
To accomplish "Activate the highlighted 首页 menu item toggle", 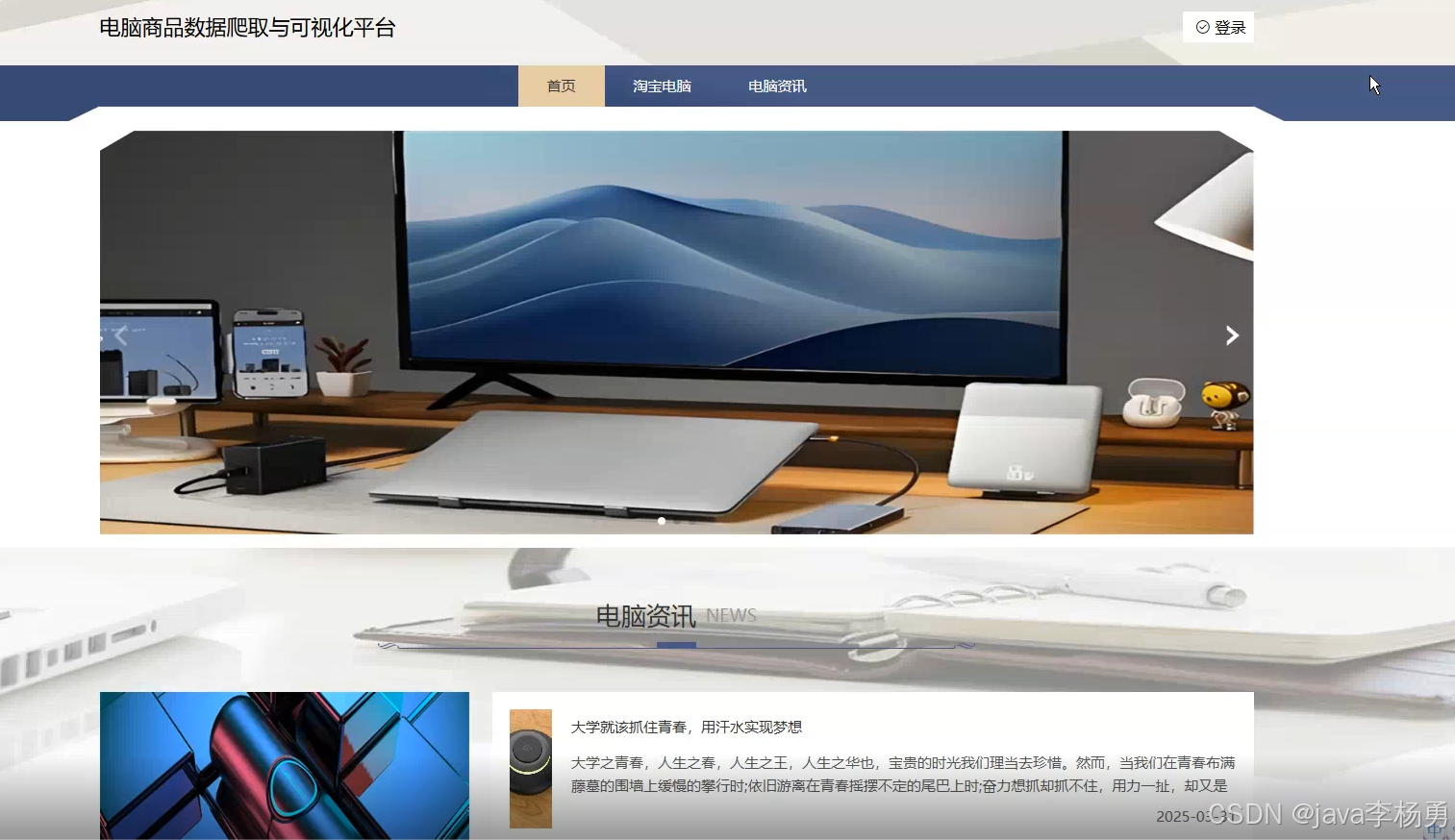I will point(562,86).
